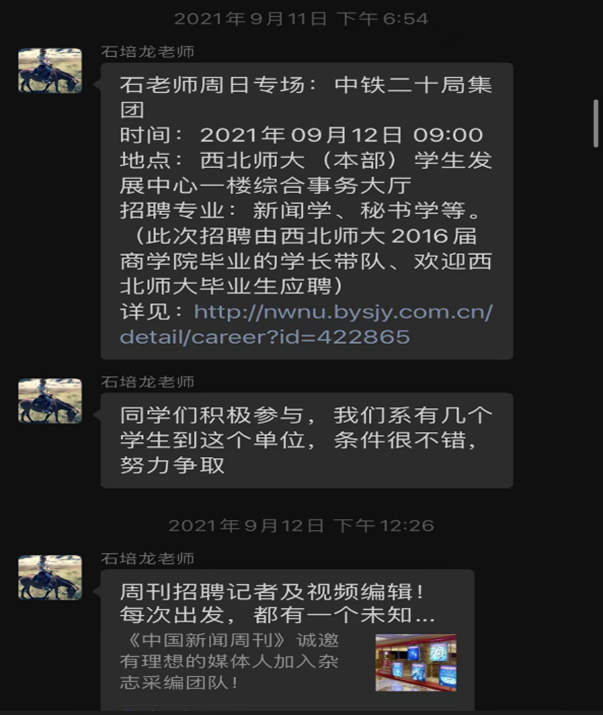This screenshot has height=715, width=603.
Task: Click the 时间：2021年09月12日 09:00 line
Action: pyautogui.click(x=301, y=135)
